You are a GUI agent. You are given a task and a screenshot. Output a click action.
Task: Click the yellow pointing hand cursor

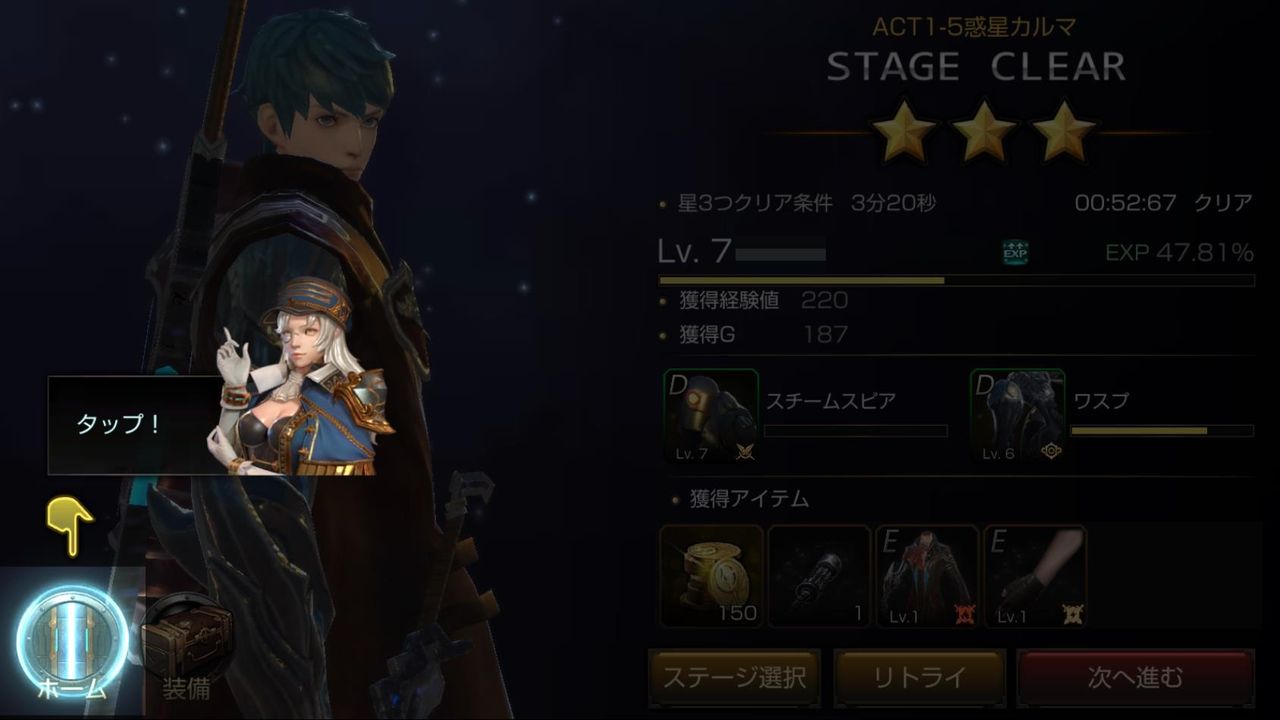(69, 525)
